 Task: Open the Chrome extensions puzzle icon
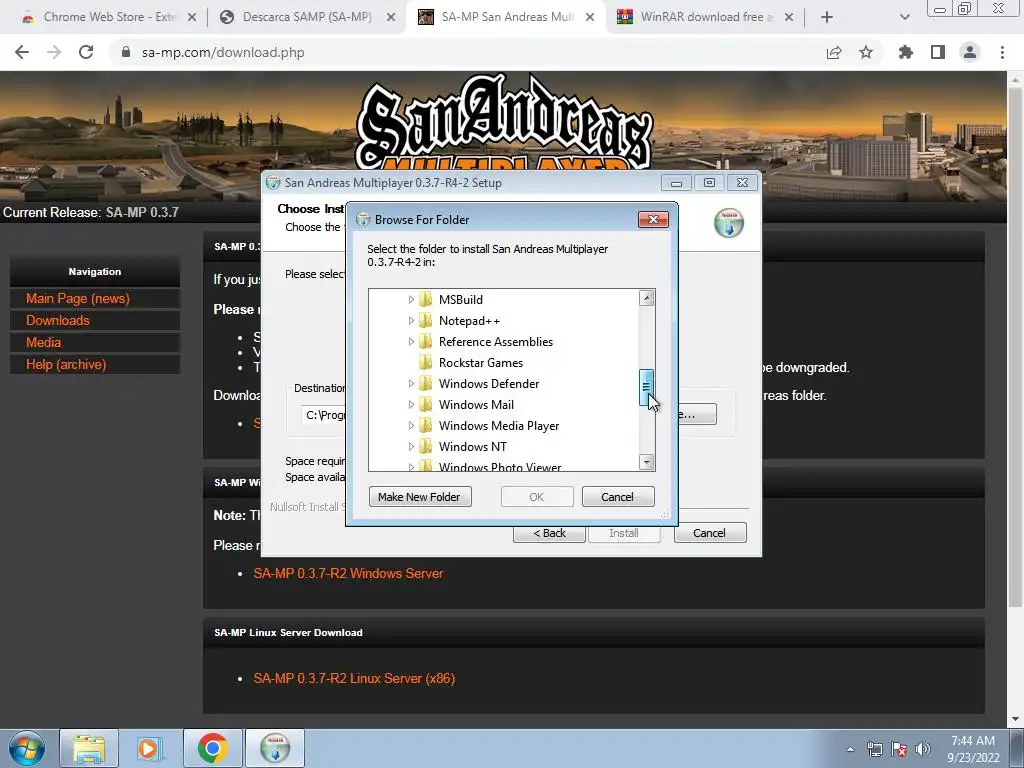point(906,52)
